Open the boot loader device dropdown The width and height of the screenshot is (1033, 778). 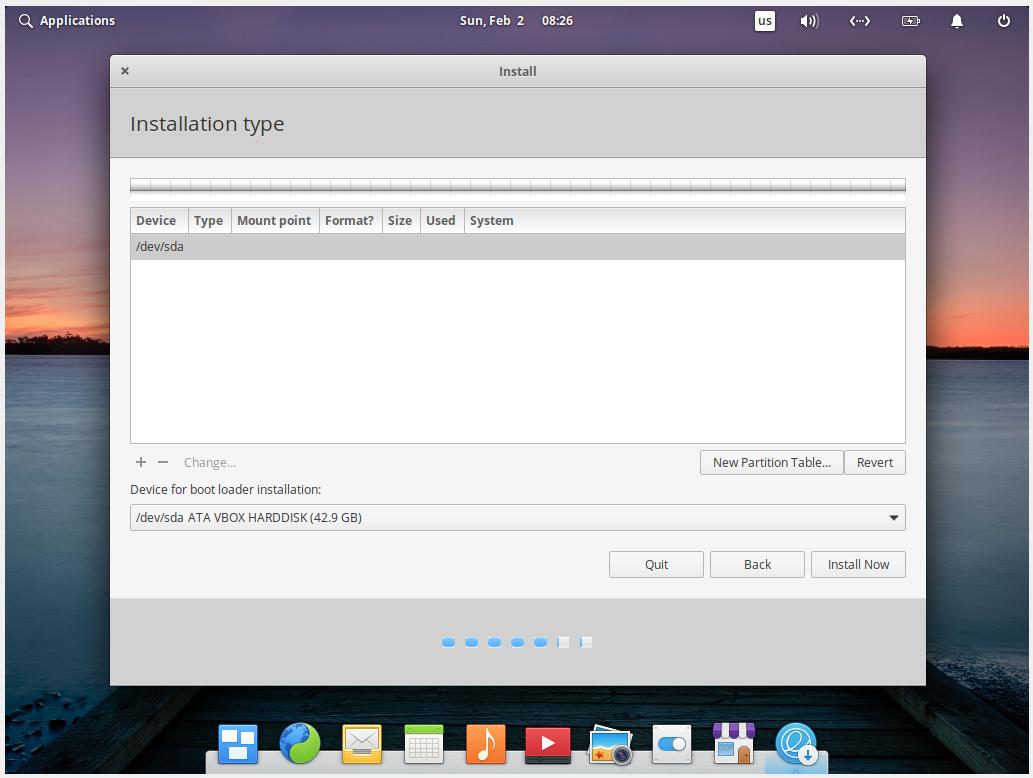[x=893, y=517]
